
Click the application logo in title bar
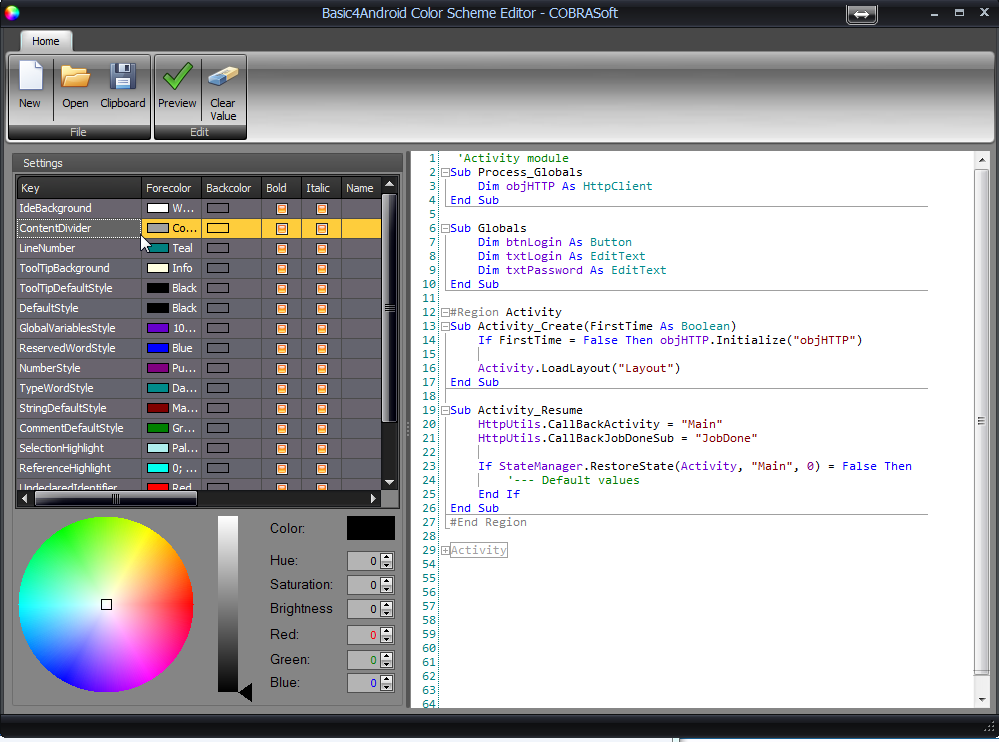tap(12, 13)
